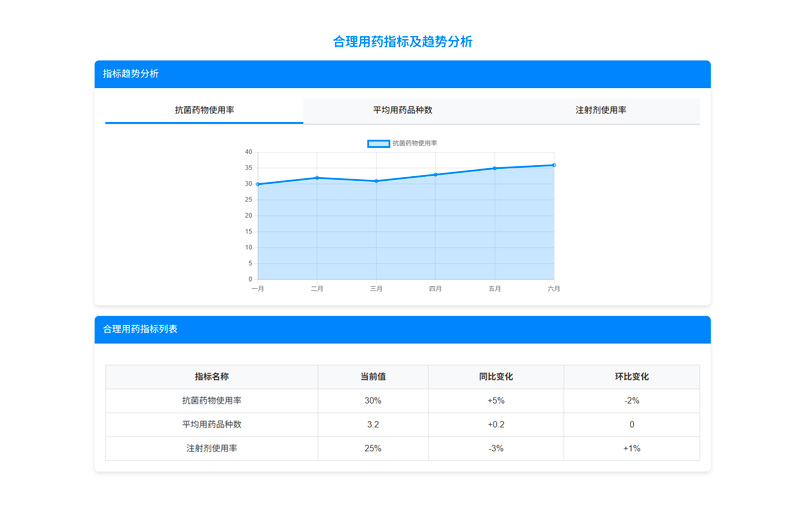
Task: Click the +5% year-over-year cell
Action: click(x=496, y=401)
